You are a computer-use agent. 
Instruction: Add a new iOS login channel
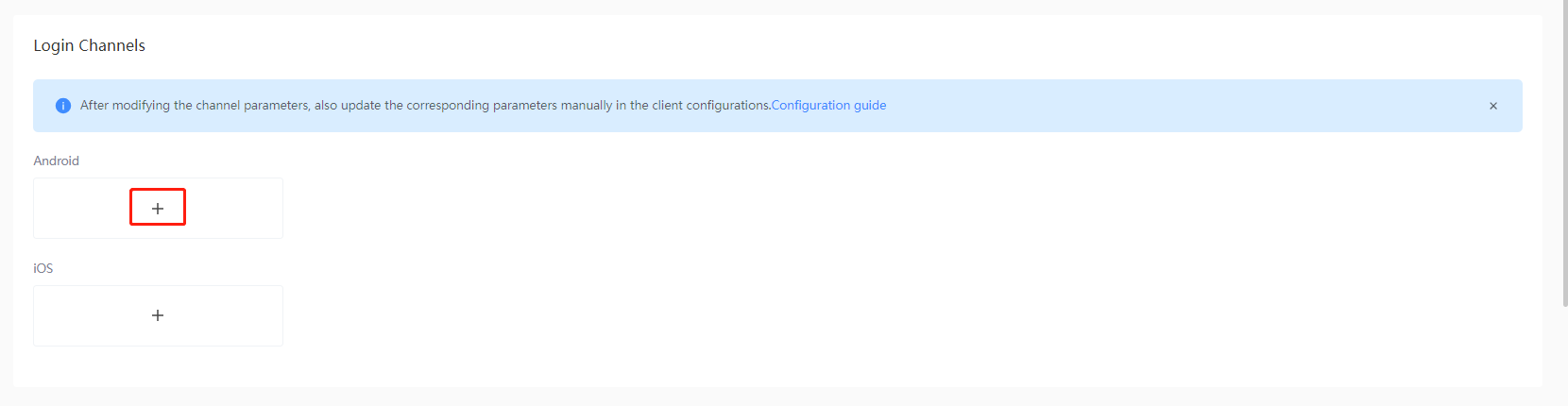coord(158,315)
